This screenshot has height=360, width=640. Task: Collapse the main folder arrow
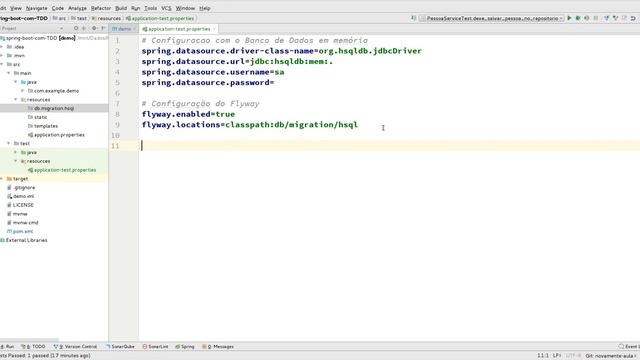point(9,73)
